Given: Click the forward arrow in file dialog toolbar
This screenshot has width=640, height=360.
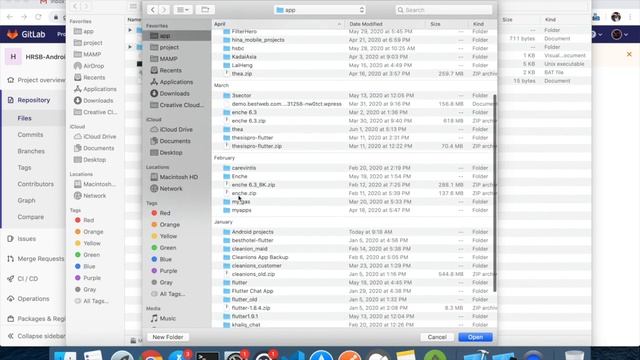Looking at the screenshot, I should click(164, 10).
